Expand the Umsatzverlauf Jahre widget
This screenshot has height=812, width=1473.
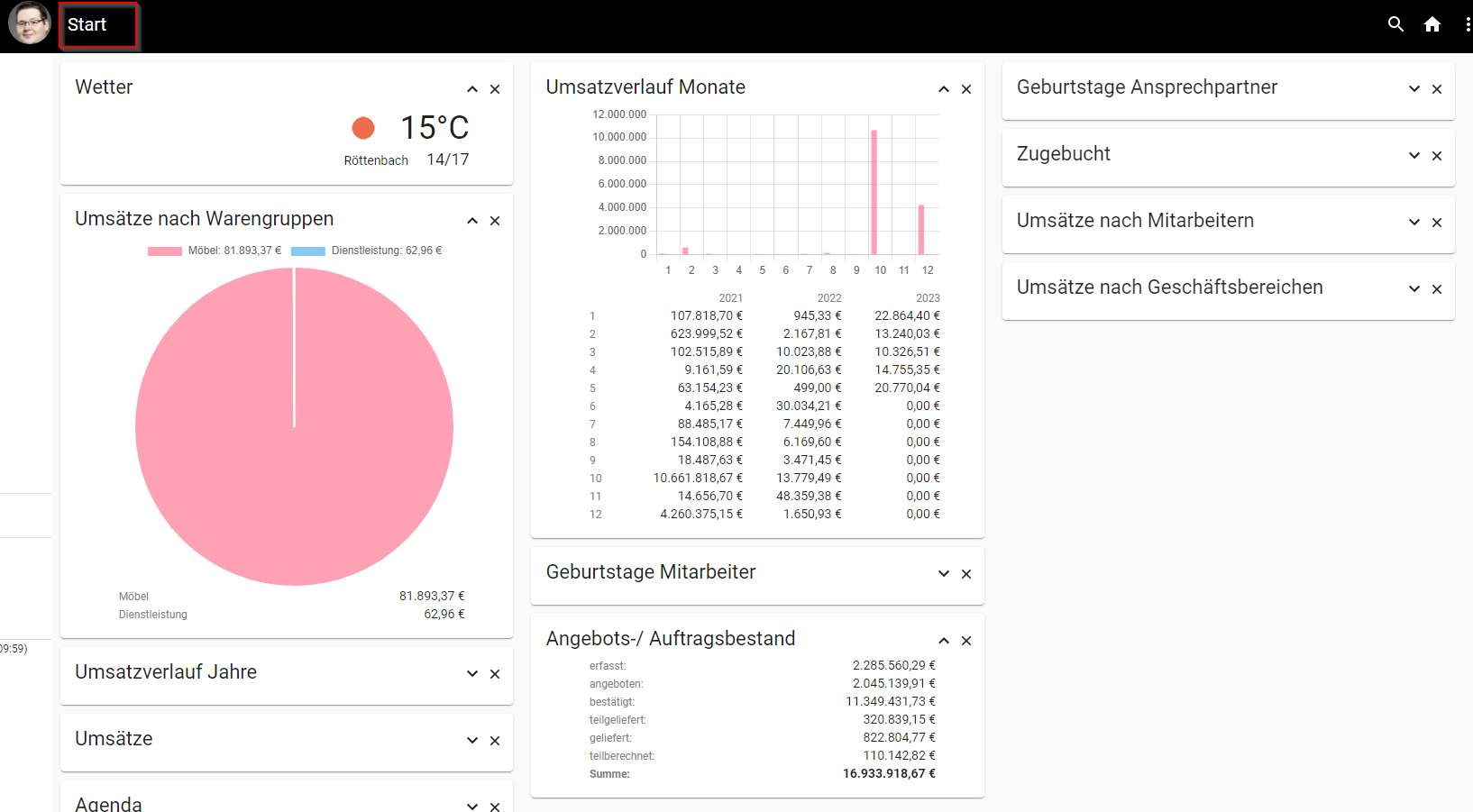[x=471, y=674]
